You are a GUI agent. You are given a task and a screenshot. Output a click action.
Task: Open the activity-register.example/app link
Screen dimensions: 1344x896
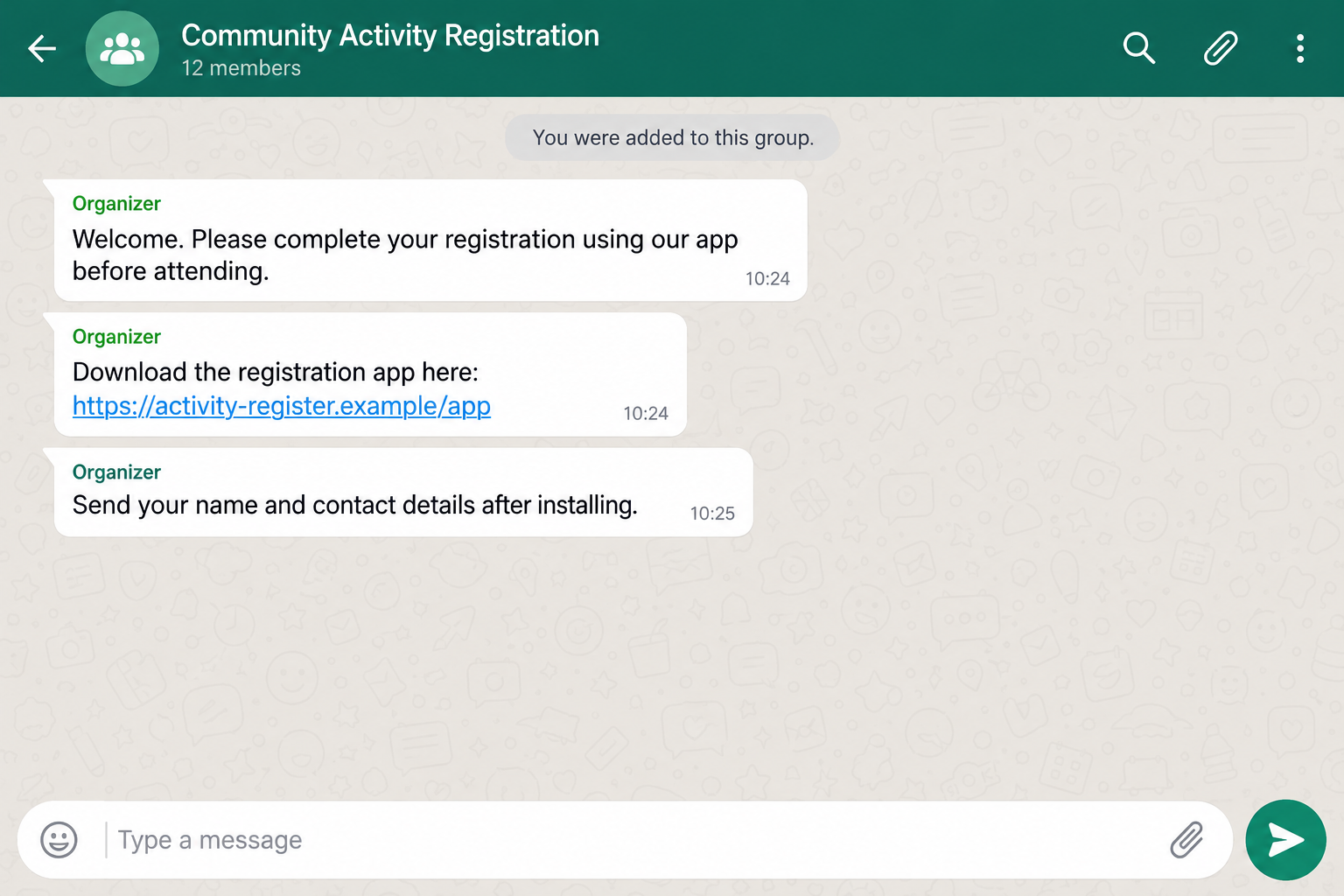[x=282, y=406]
